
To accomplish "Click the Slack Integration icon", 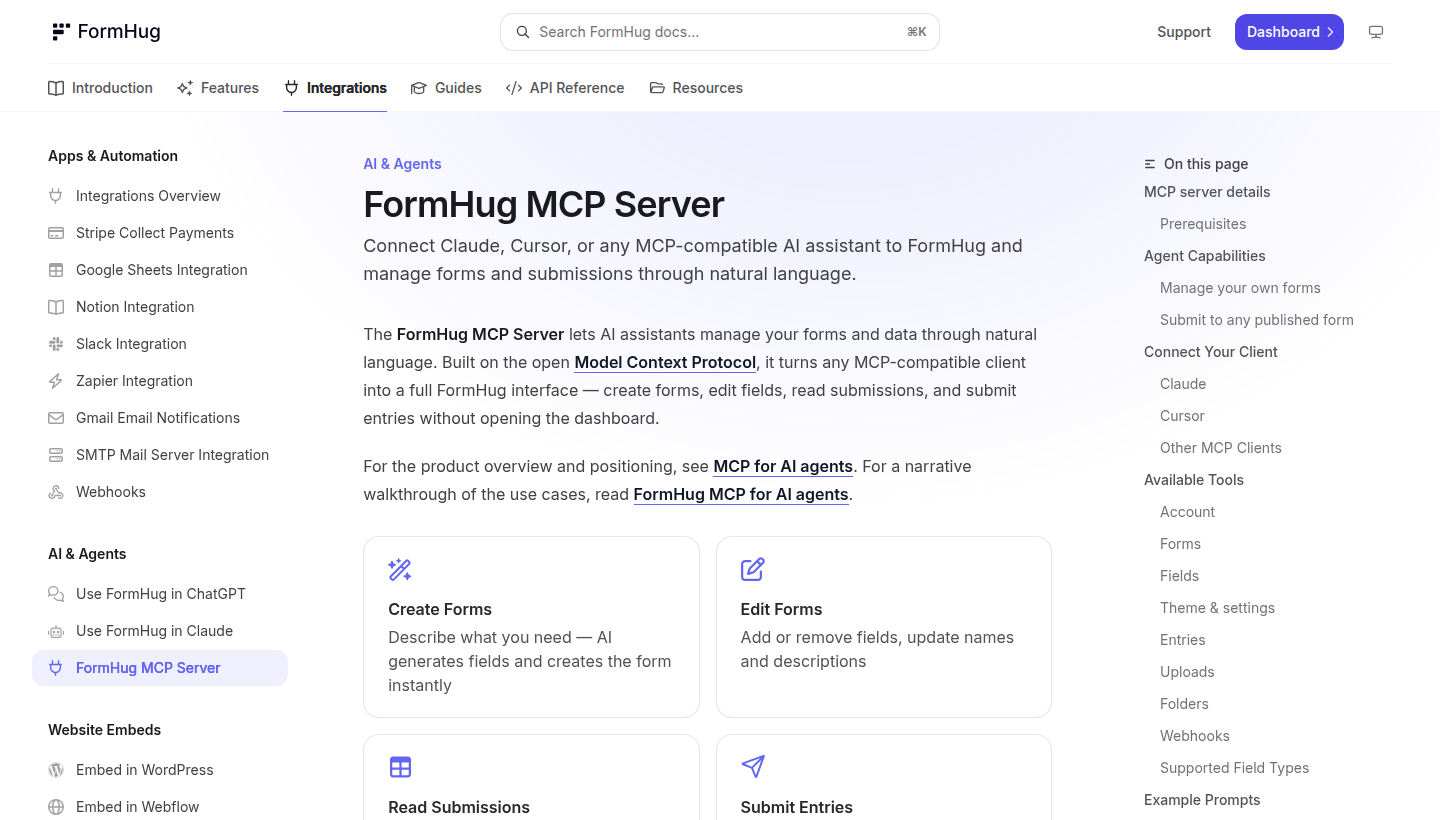I will click(x=56, y=344).
